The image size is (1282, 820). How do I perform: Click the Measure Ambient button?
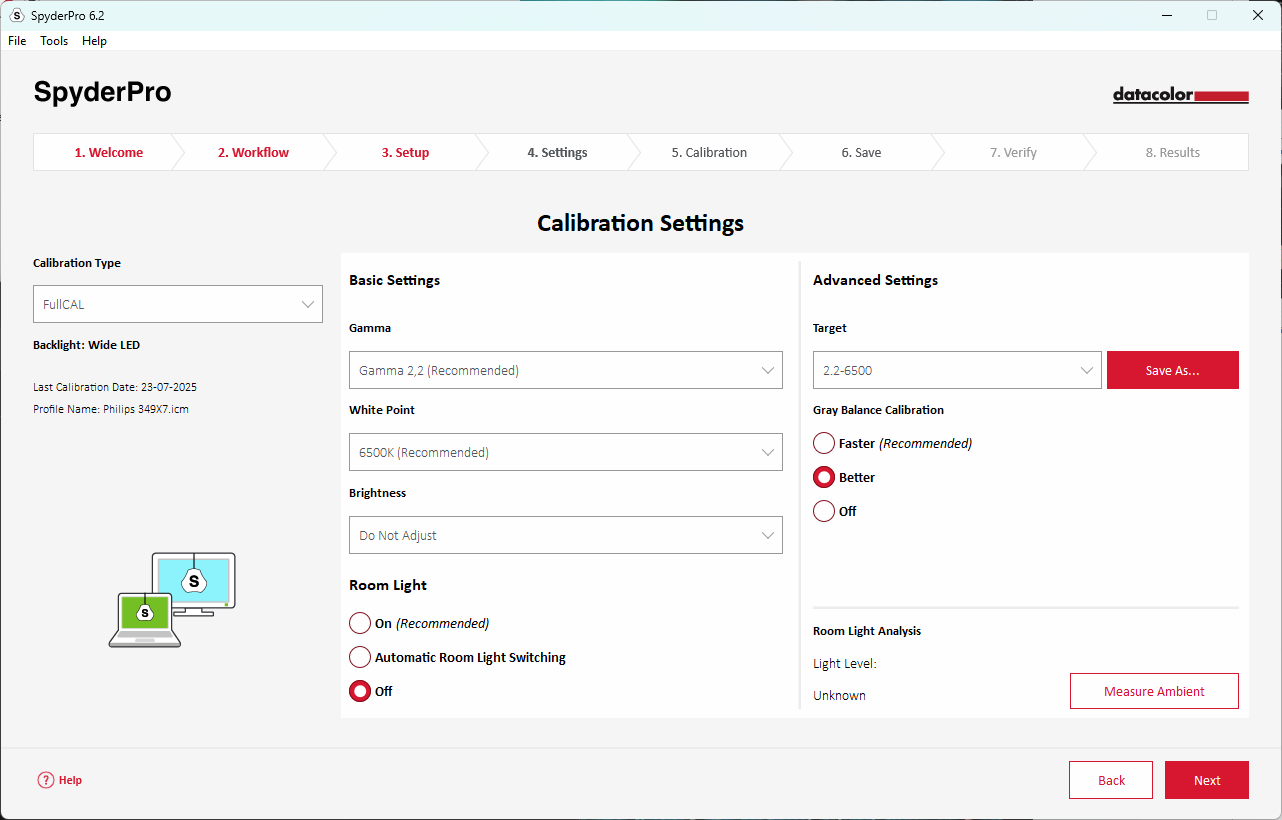coord(1153,691)
